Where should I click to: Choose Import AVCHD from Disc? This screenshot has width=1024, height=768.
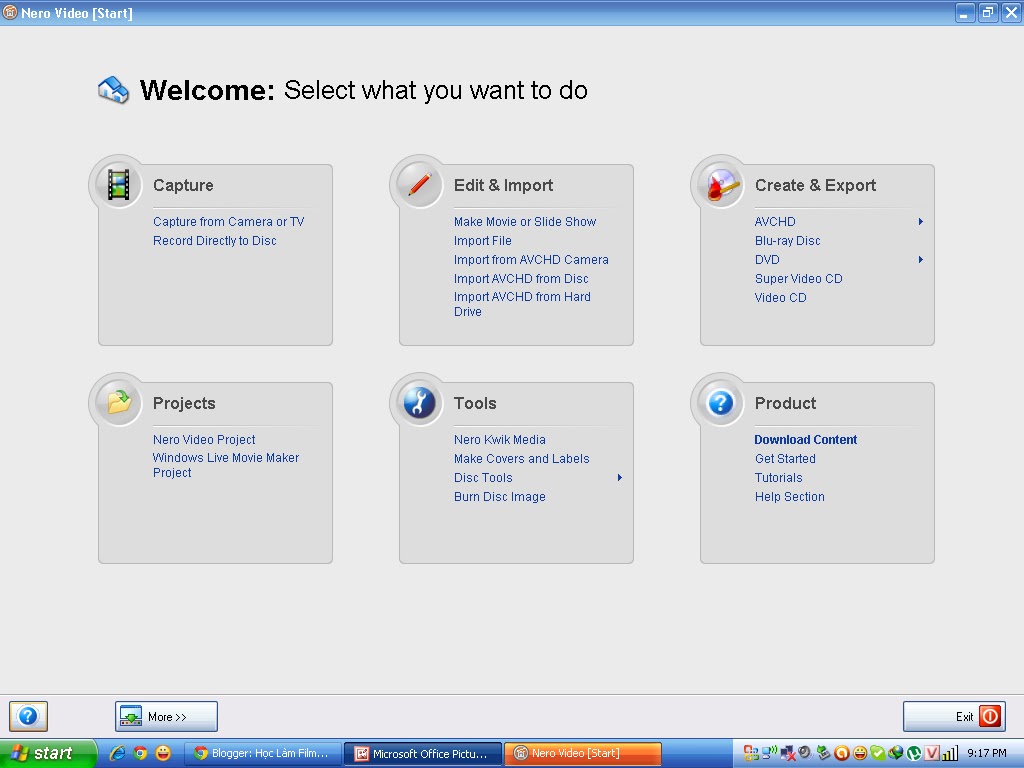[x=521, y=278]
